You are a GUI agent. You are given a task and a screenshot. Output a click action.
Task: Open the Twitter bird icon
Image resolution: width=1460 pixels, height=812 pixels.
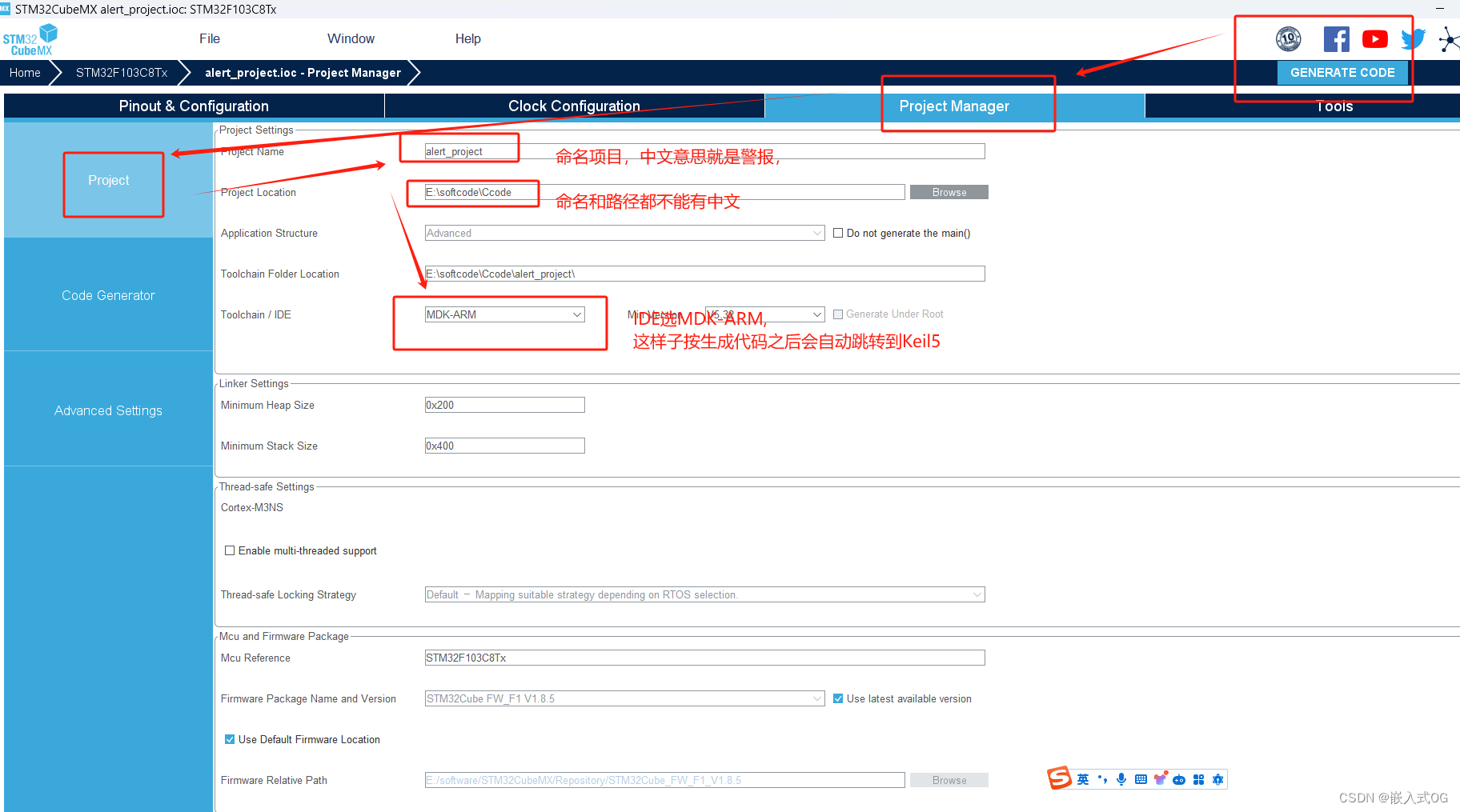[1414, 38]
